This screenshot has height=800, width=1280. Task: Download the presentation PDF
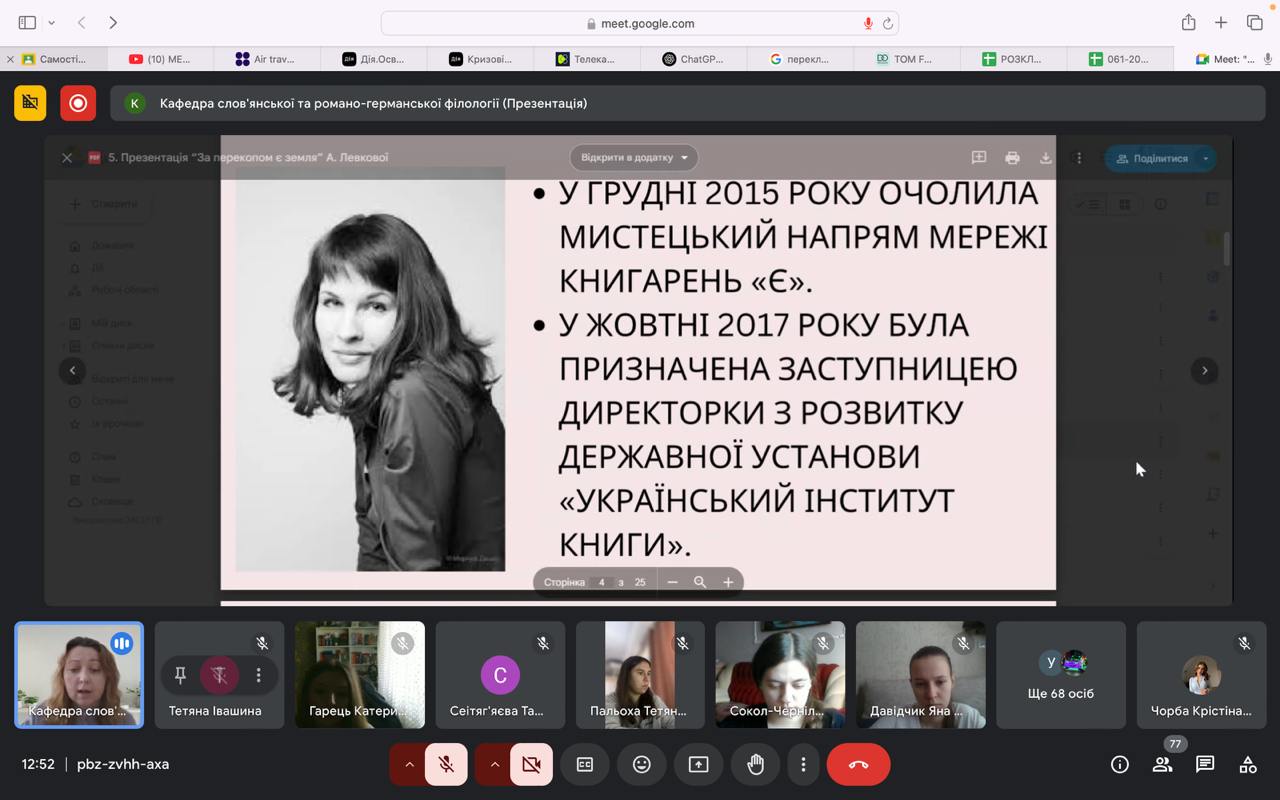(x=1045, y=158)
